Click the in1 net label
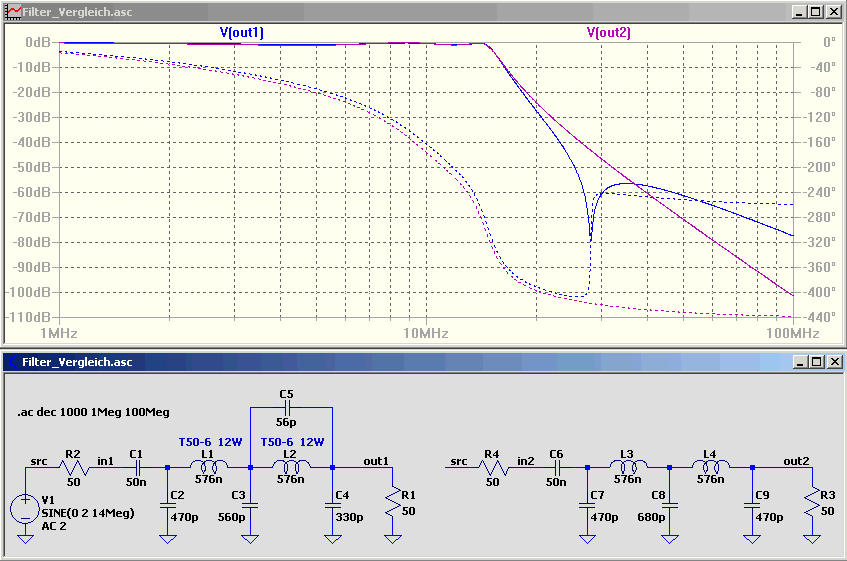This screenshot has width=847, height=561. (105, 461)
